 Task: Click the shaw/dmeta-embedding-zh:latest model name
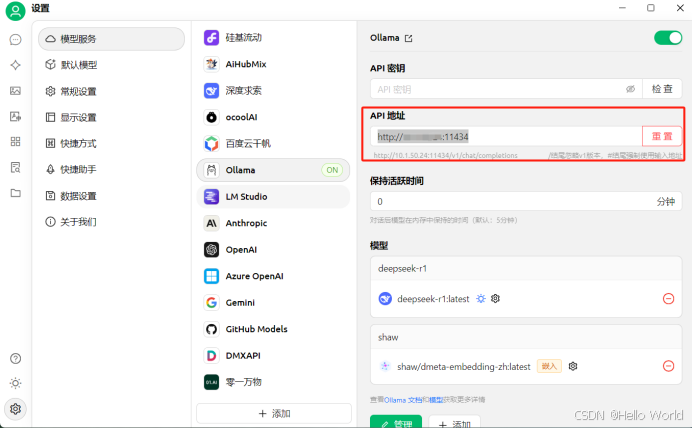(x=463, y=366)
